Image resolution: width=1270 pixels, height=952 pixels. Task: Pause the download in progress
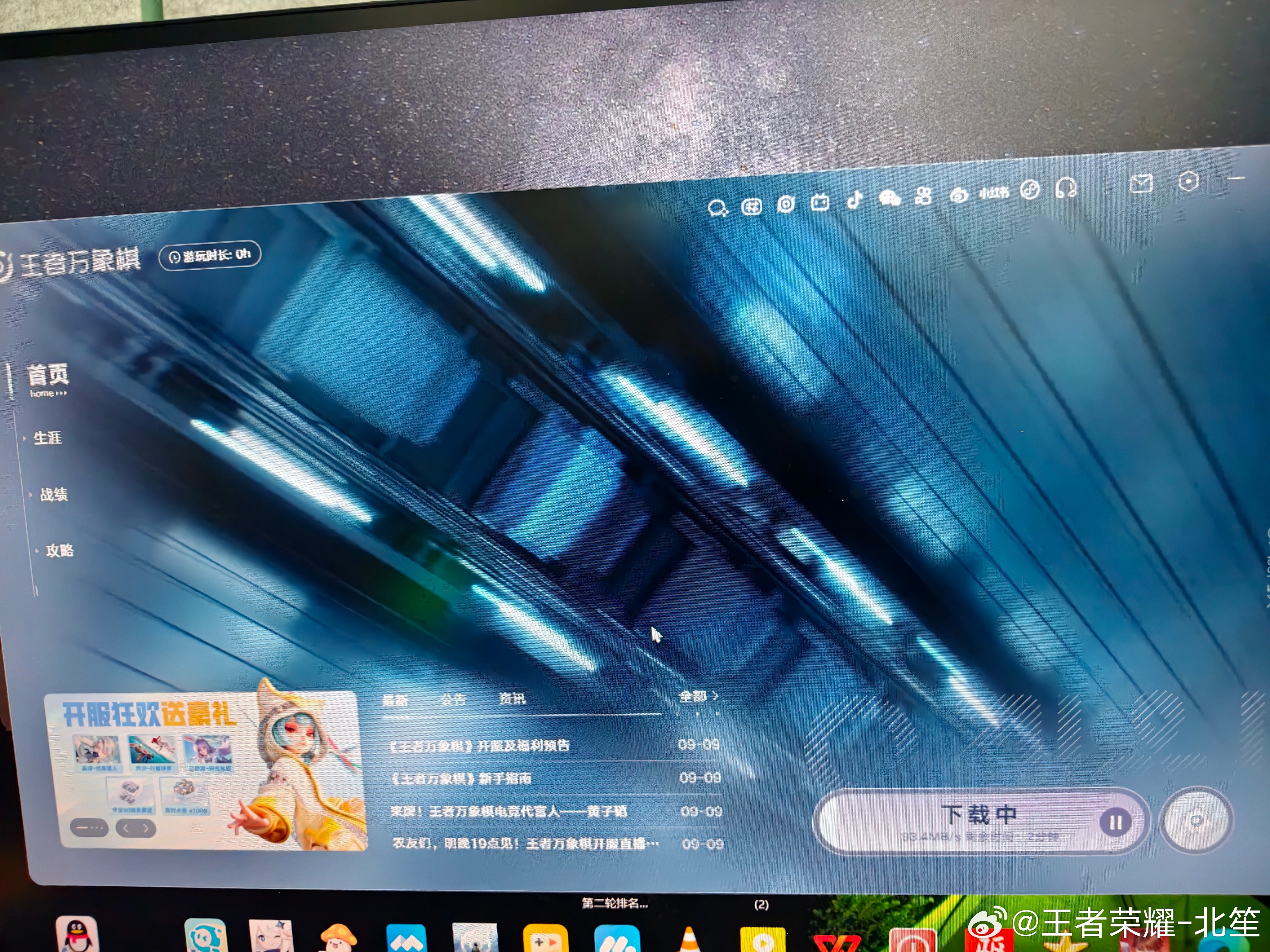[1115, 823]
